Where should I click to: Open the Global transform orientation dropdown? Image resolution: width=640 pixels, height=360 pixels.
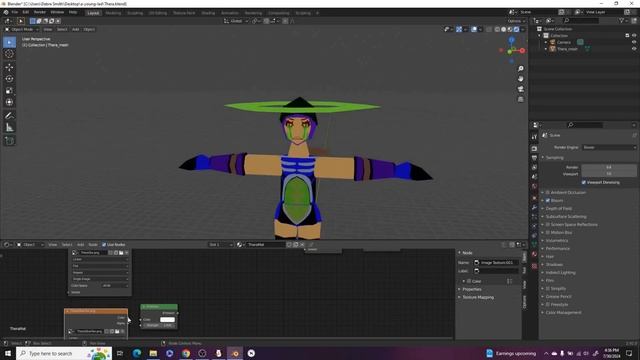click(236, 21)
